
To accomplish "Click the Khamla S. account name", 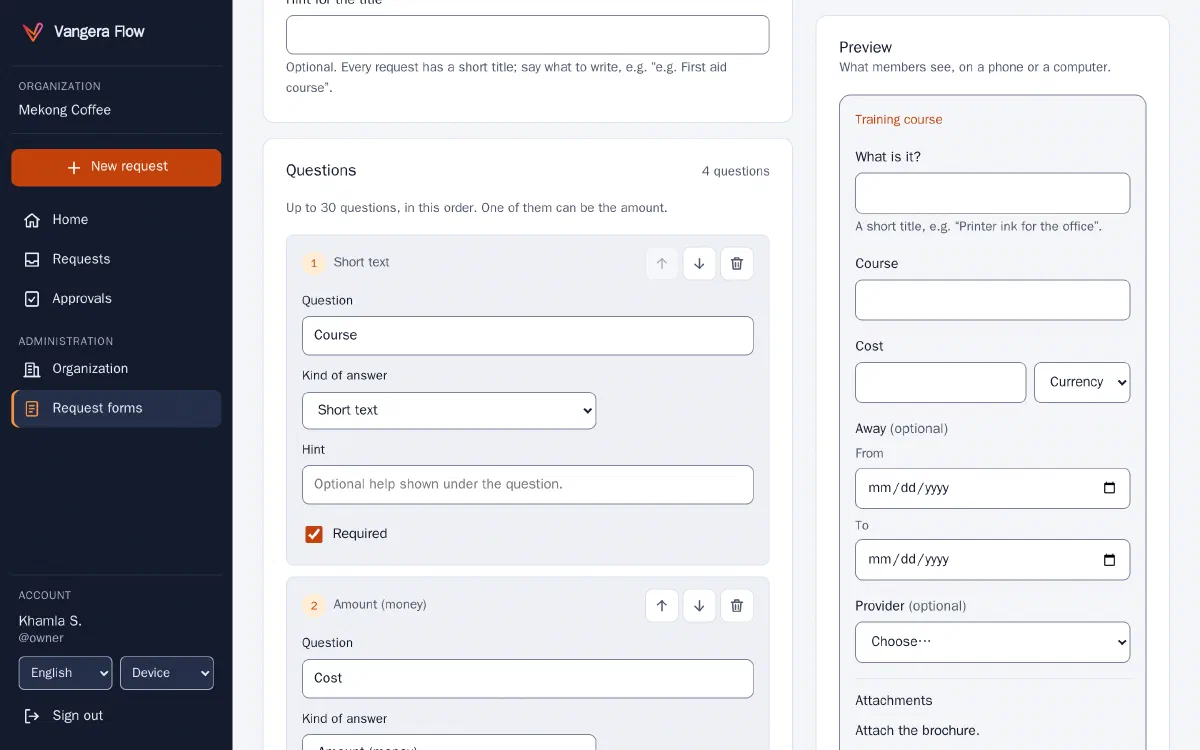I will (50, 621).
